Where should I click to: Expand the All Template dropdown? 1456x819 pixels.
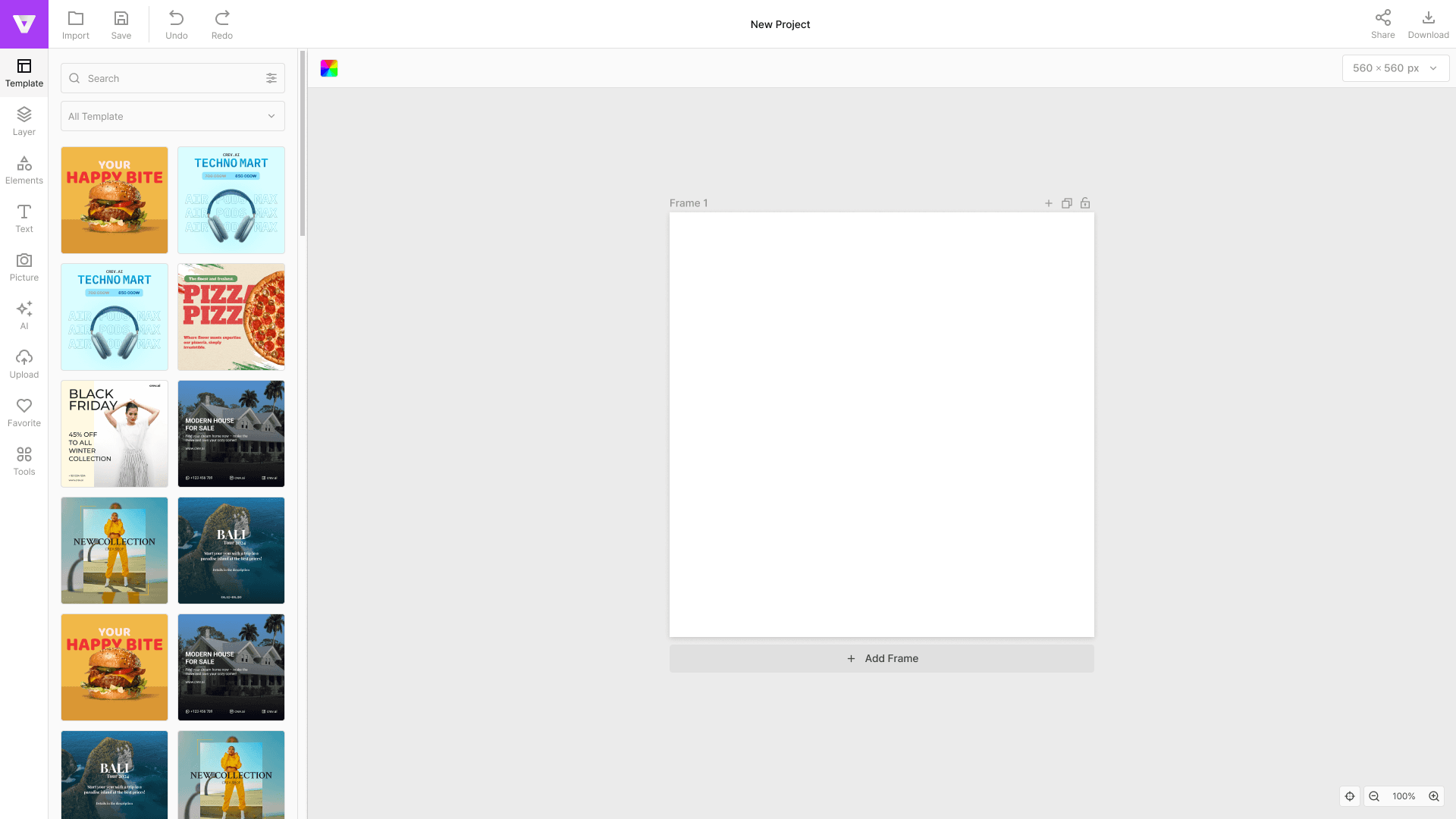(173, 116)
